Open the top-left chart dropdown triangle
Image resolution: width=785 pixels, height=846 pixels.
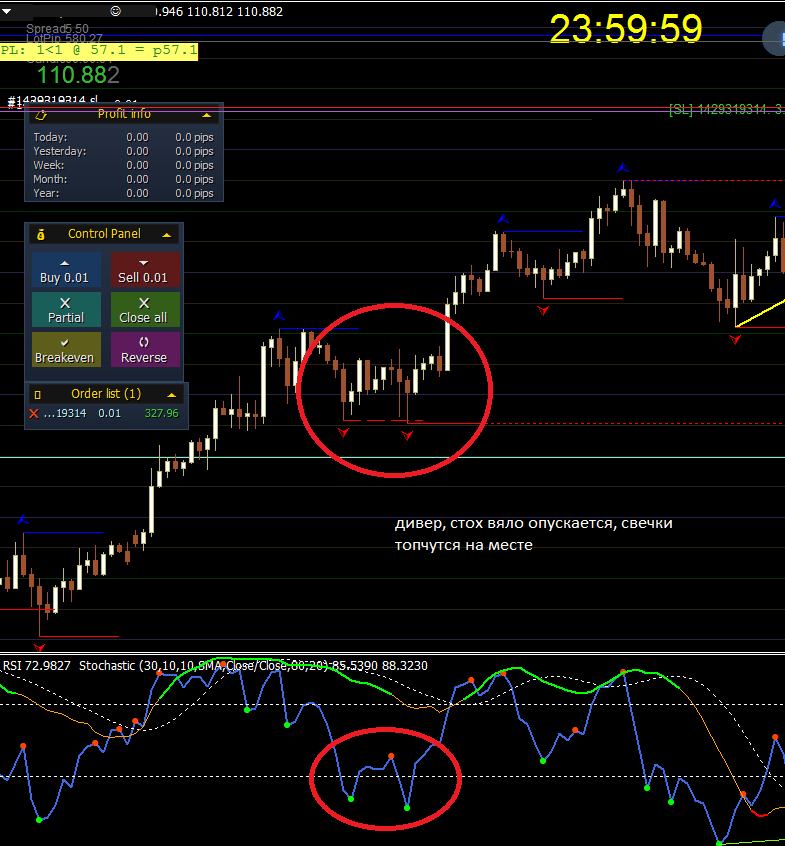pyautogui.click(x=7, y=11)
